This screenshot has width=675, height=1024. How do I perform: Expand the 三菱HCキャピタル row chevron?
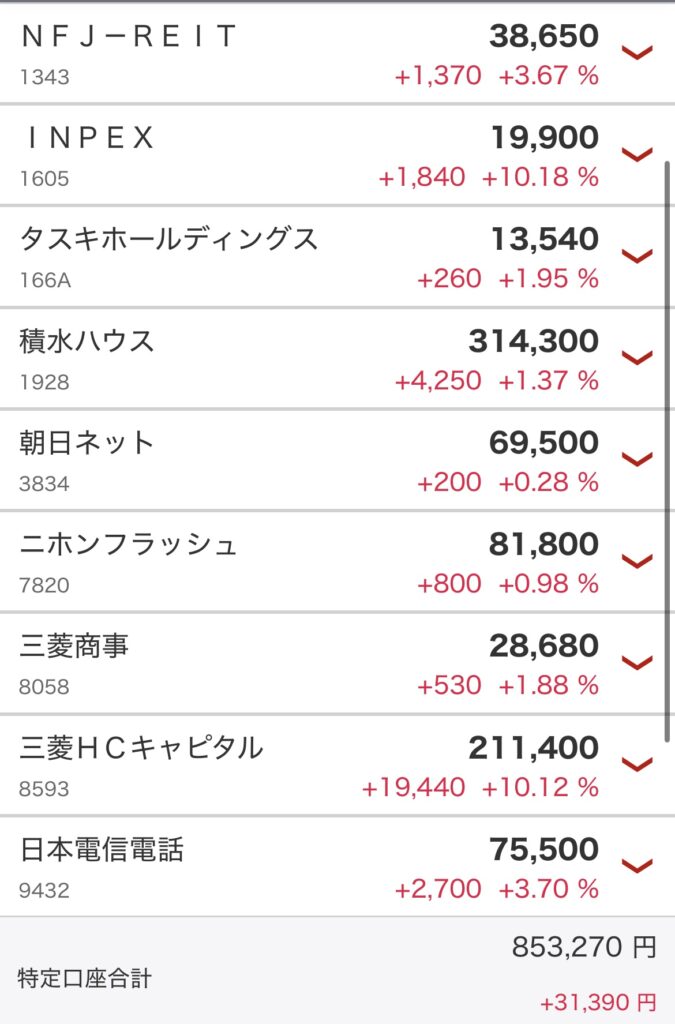637,763
